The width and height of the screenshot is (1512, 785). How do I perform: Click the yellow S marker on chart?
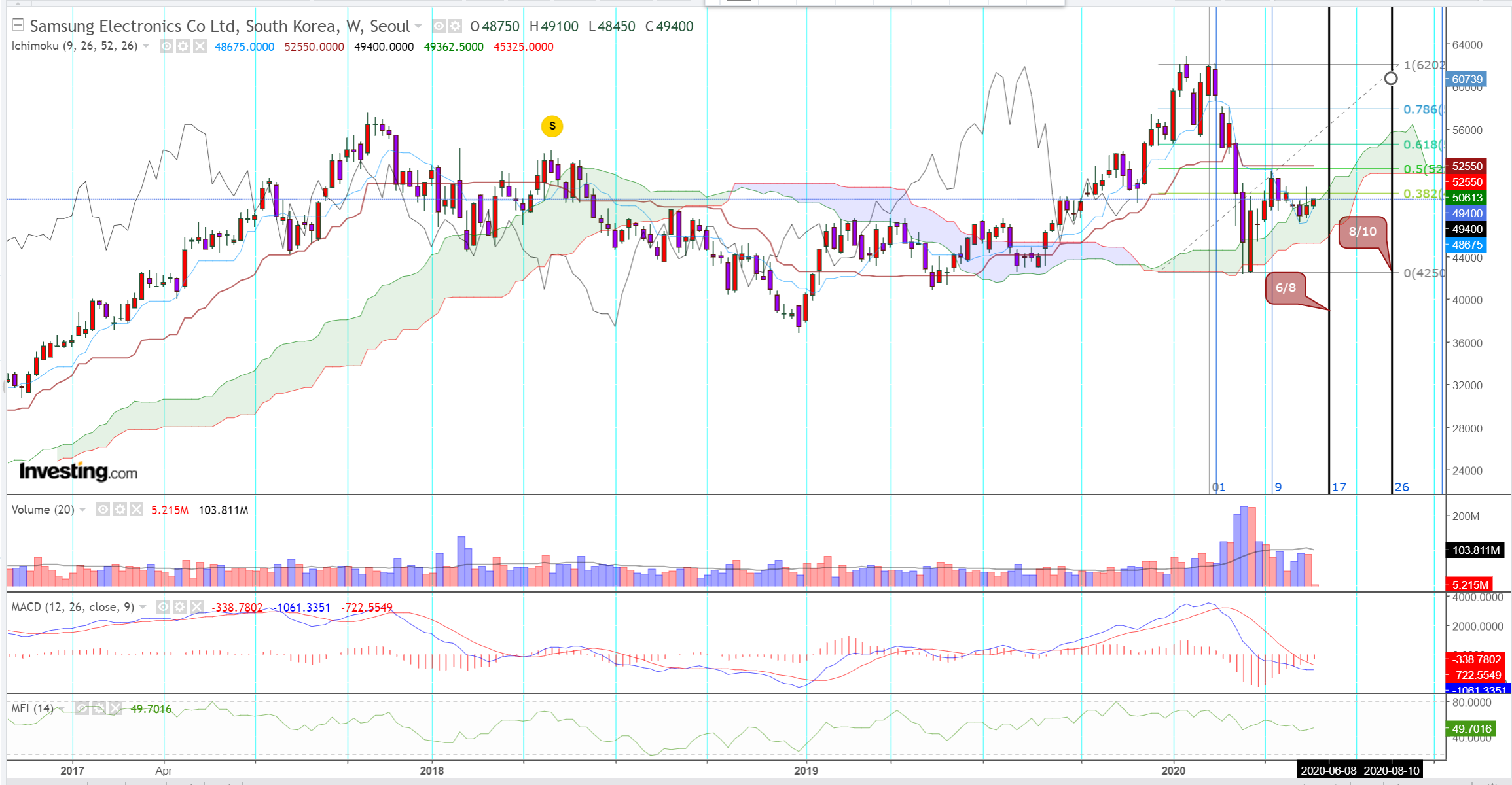coord(552,126)
